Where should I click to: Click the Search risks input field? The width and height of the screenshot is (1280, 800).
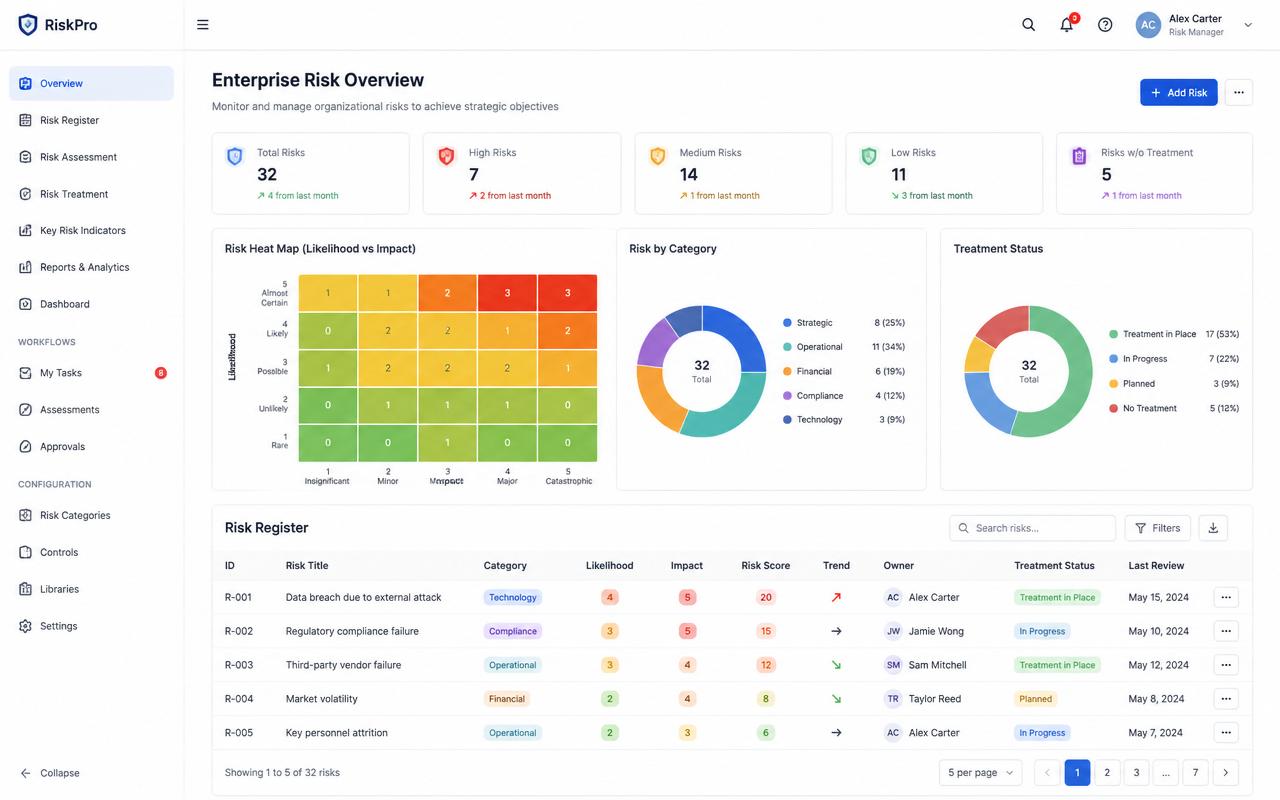[x=1032, y=528]
